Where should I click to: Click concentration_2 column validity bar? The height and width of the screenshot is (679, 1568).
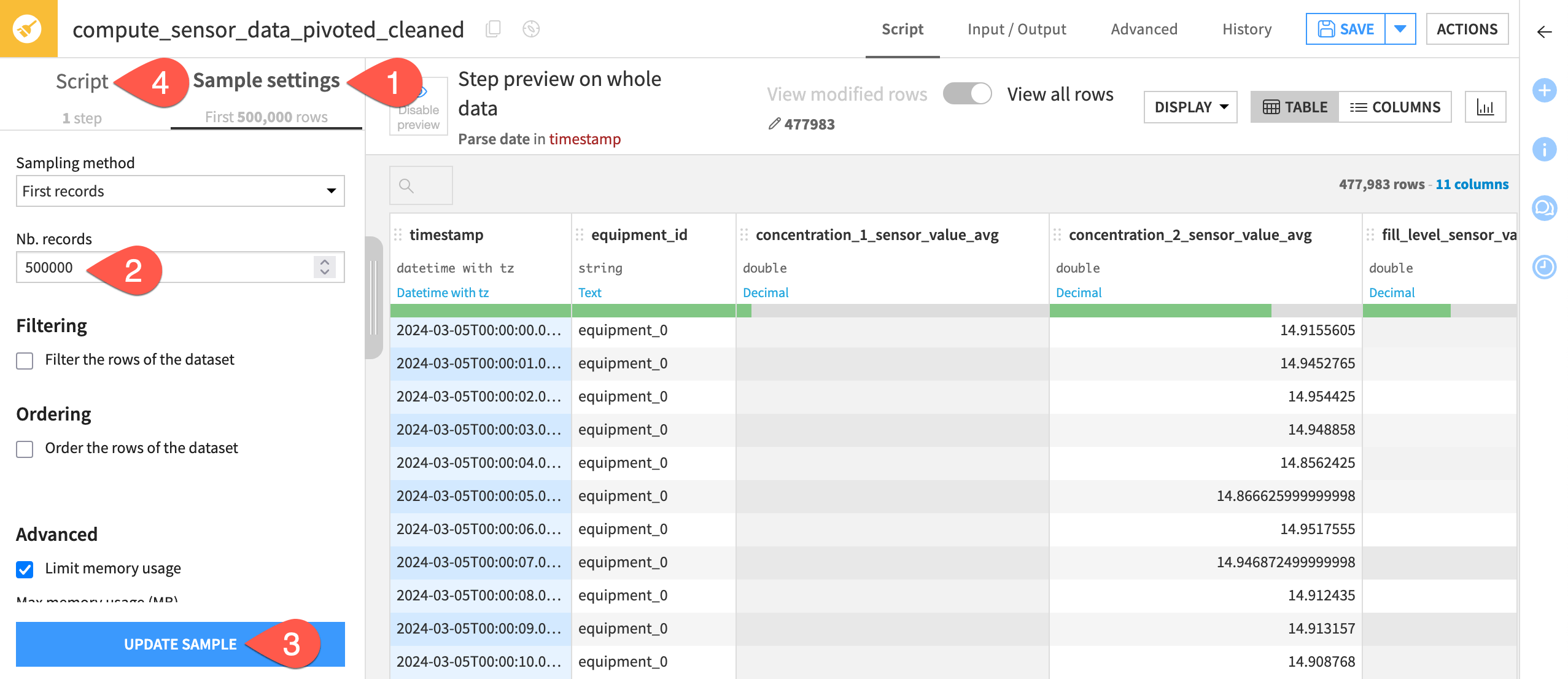pos(1206,311)
